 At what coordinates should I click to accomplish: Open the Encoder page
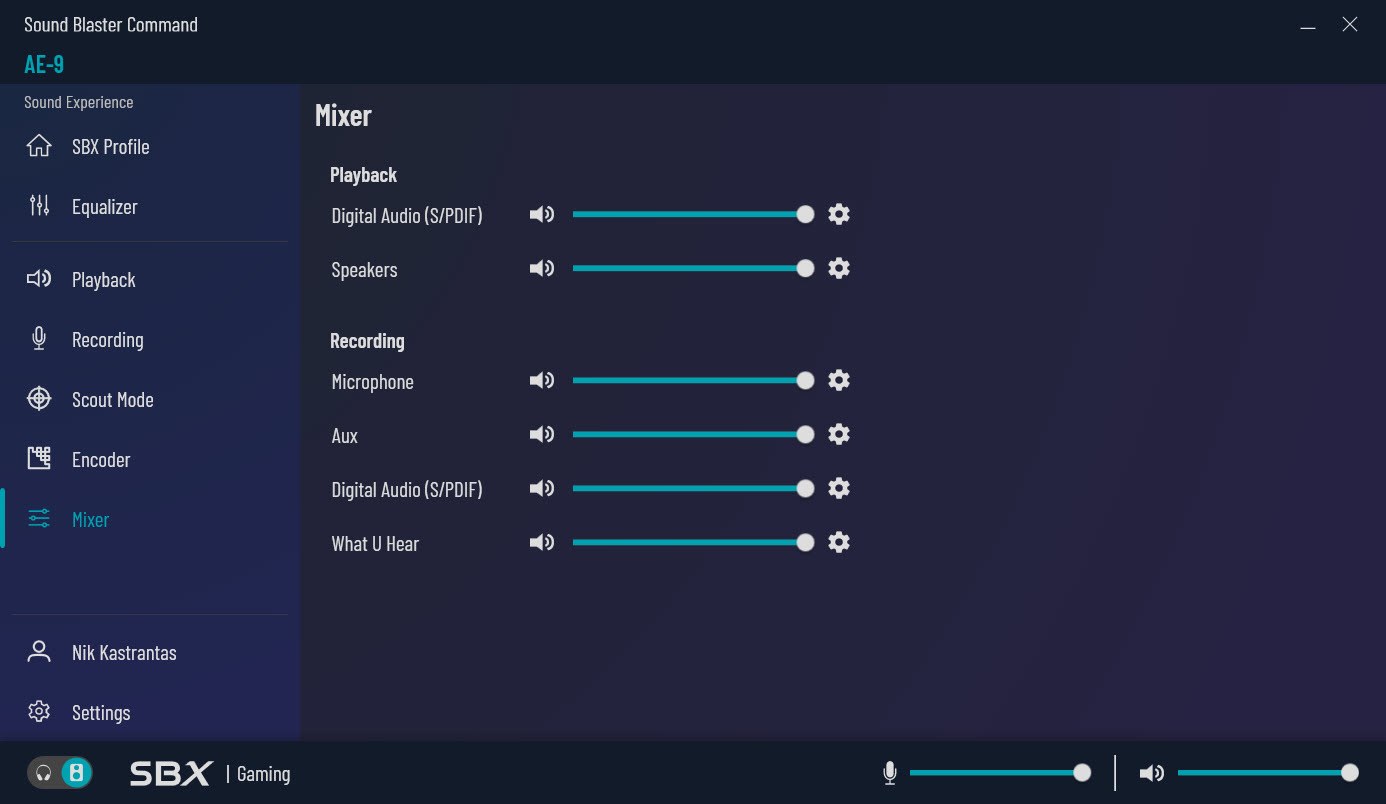[x=101, y=460]
